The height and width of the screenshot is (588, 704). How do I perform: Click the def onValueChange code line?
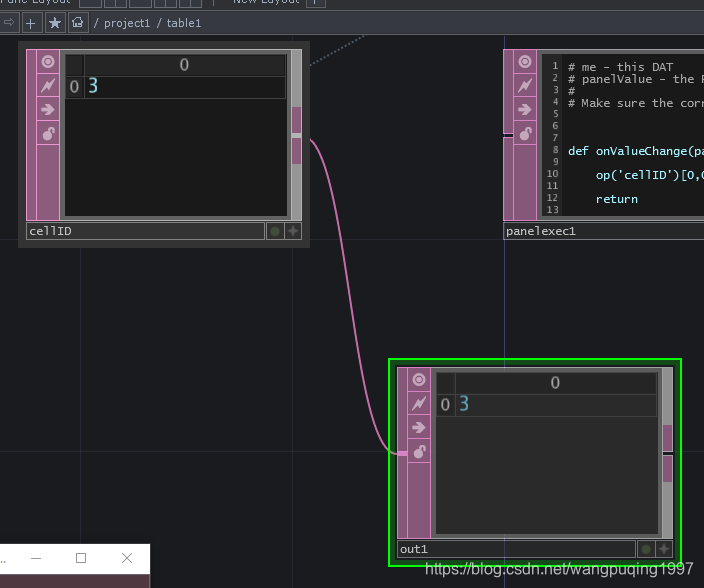[636, 151]
